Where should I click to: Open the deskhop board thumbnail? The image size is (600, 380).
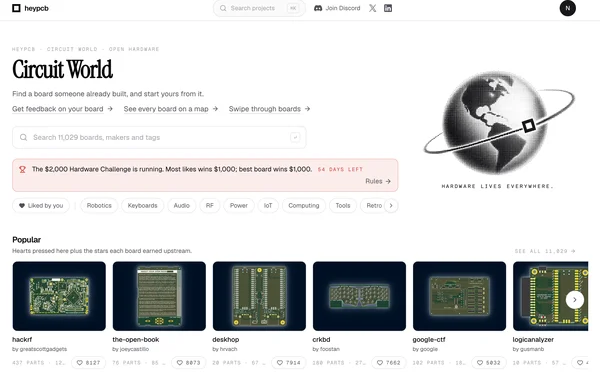259,296
